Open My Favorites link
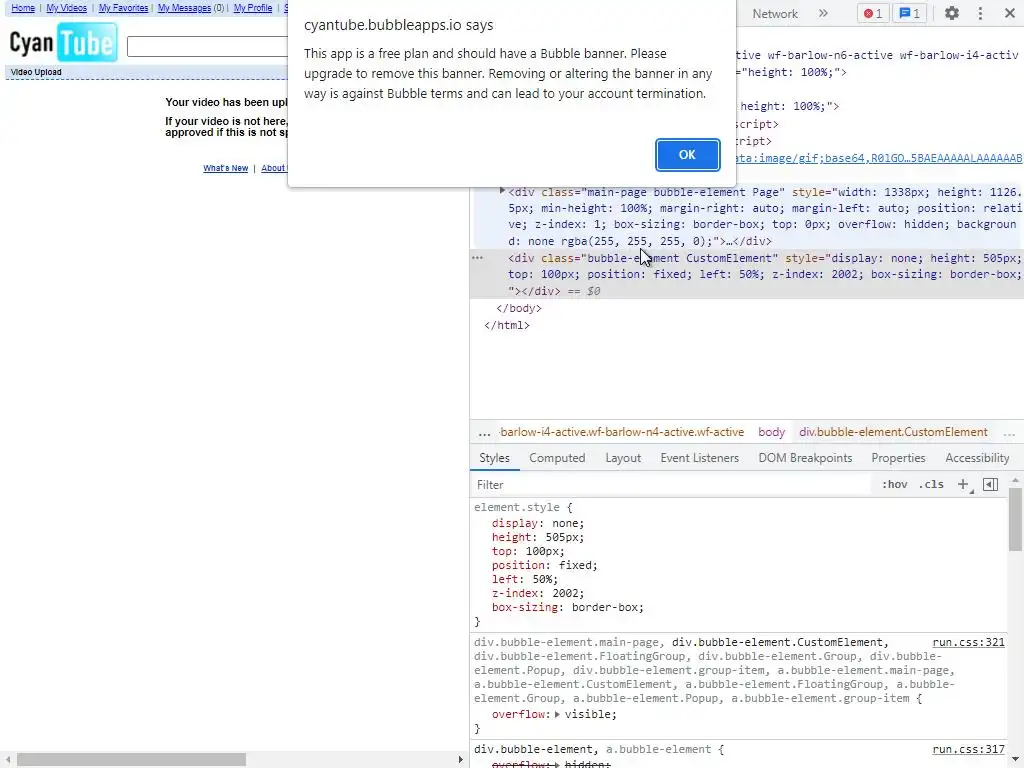 coord(123,8)
